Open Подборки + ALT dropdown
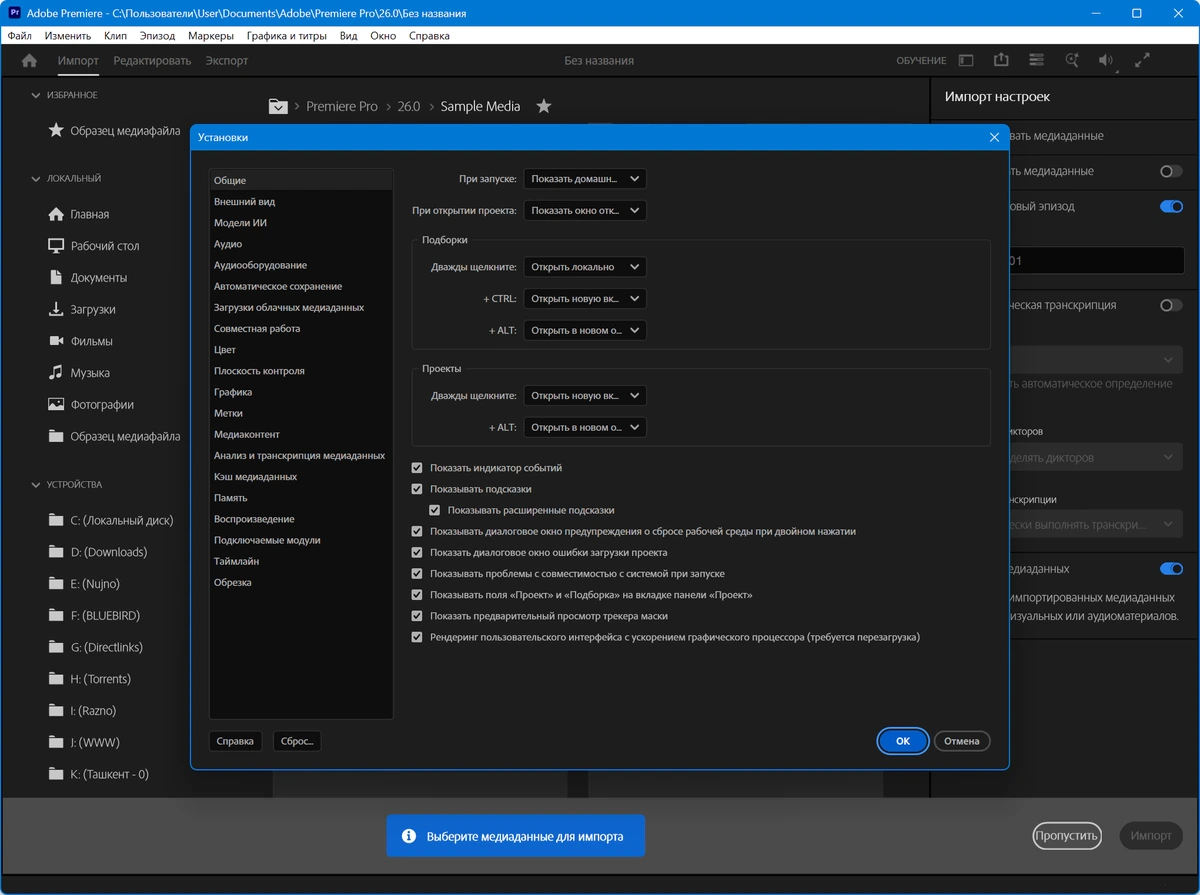This screenshot has width=1200, height=895. tap(585, 330)
